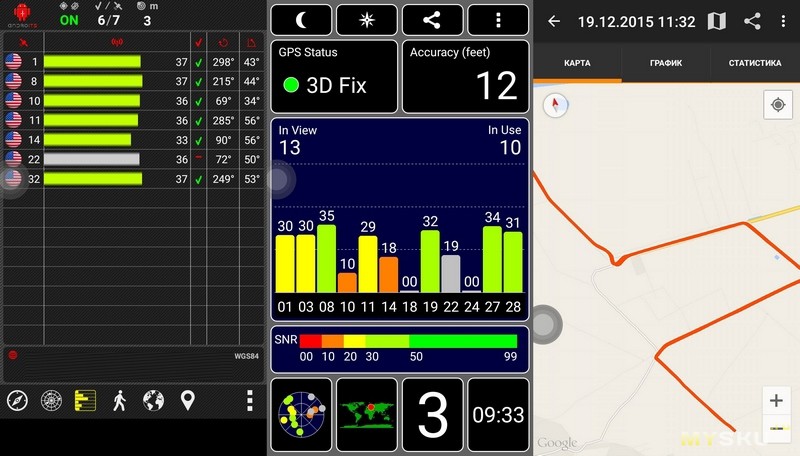Open the globe map view icon

pos(153,401)
